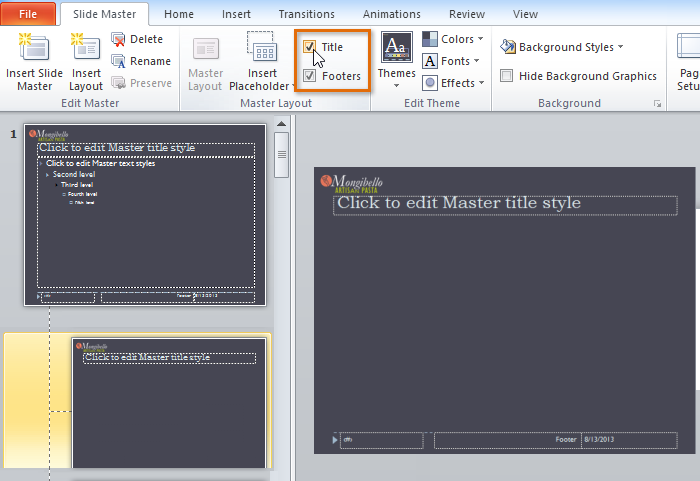This screenshot has width=700, height=481.
Task: Expand the Fonts dropdown arrow
Action: 476,60
